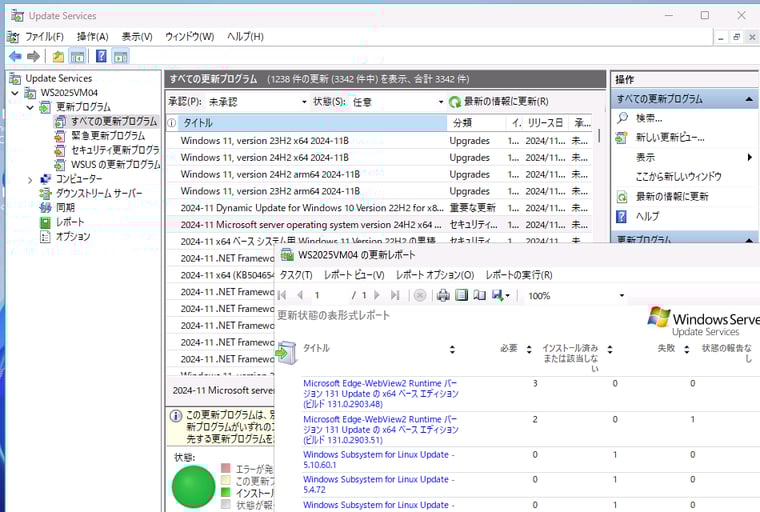Toggle the Show/Hide console tree icon
This screenshot has width=760, height=512.
point(77,56)
